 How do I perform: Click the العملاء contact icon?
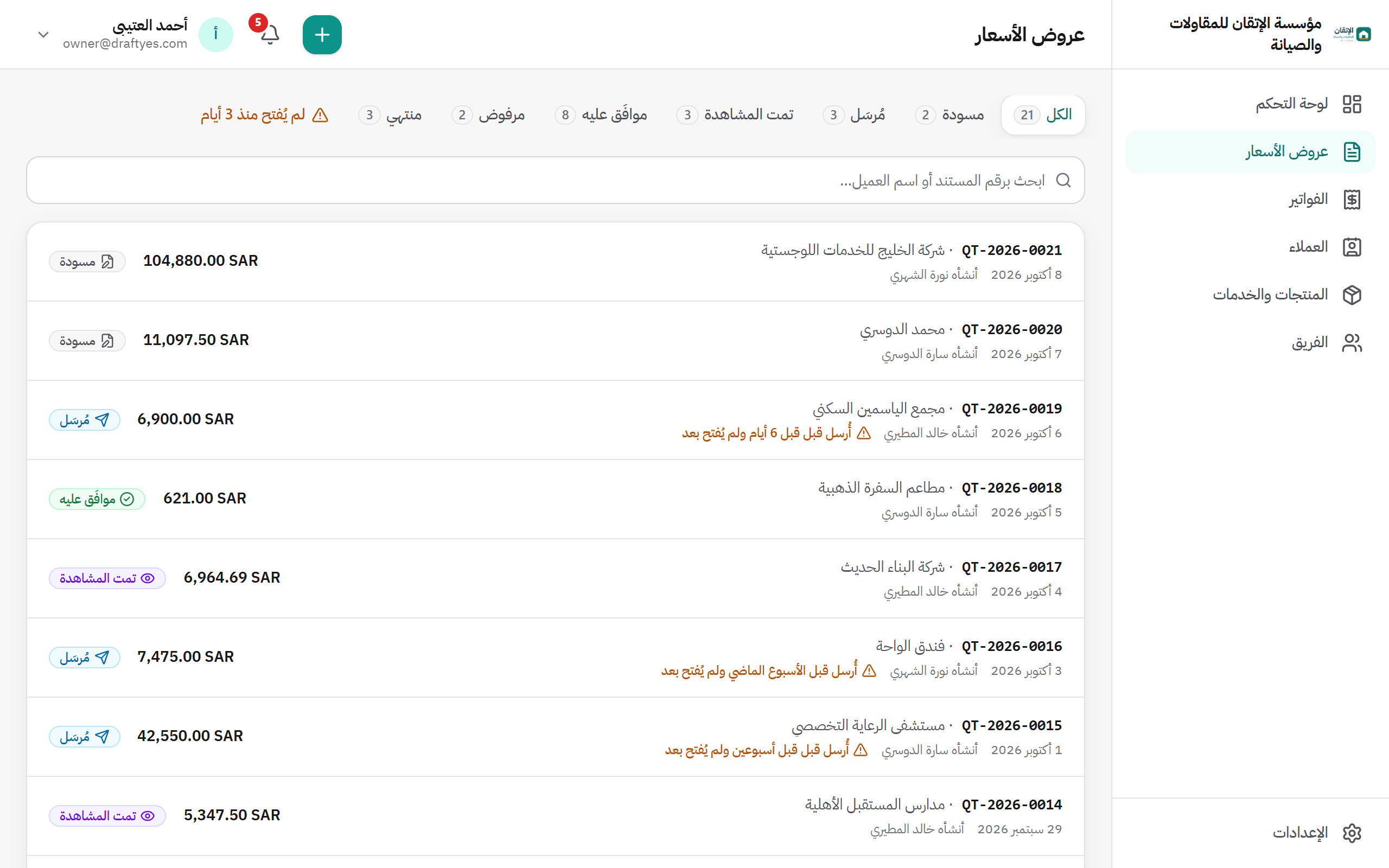click(1352, 247)
